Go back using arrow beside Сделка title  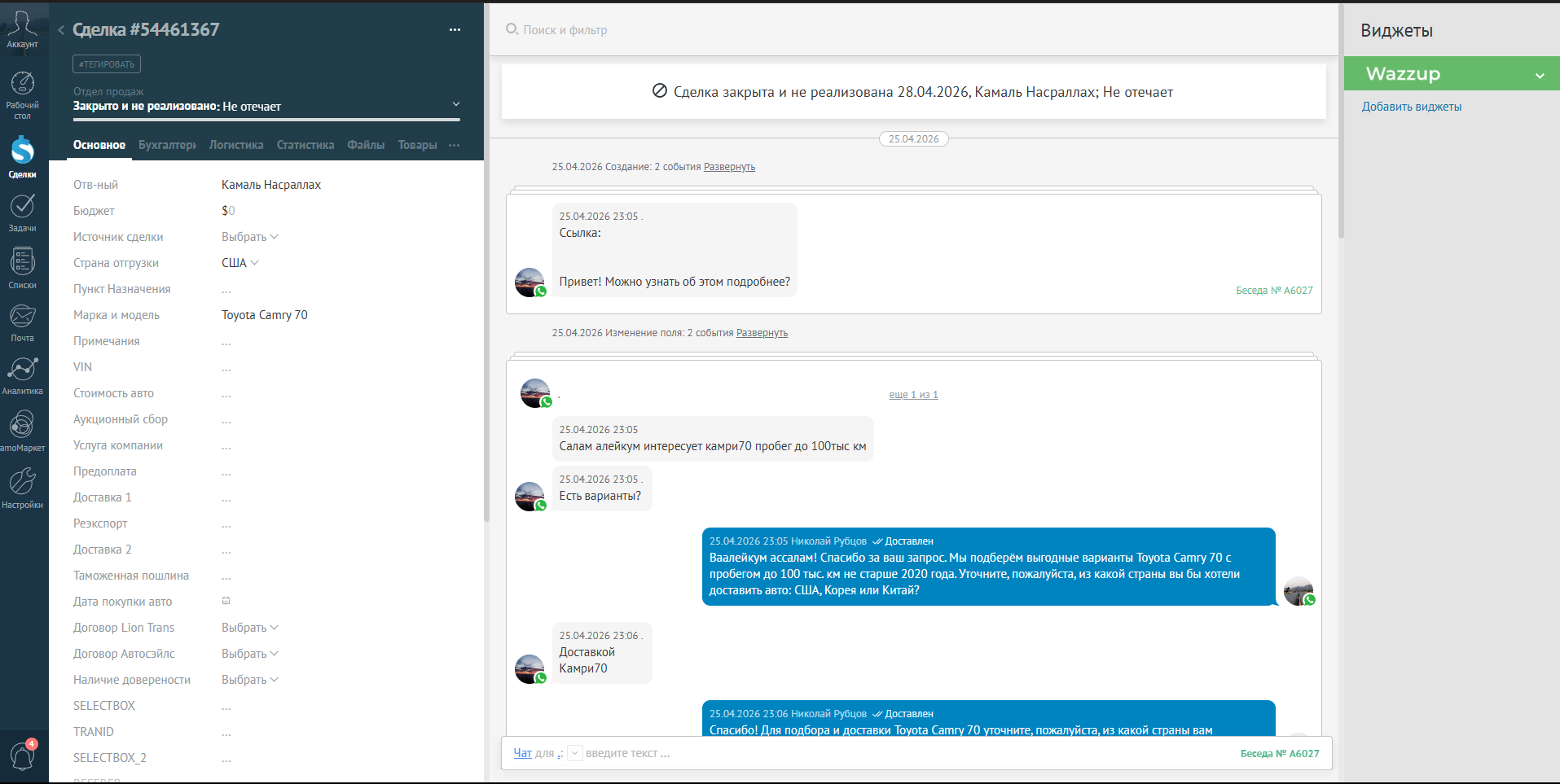(x=61, y=30)
